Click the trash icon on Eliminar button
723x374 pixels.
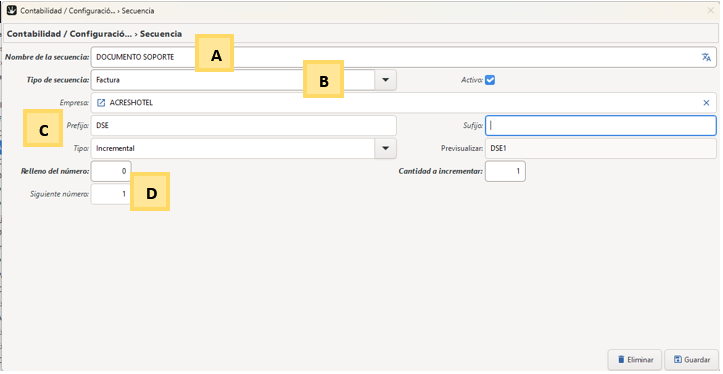[x=621, y=359]
